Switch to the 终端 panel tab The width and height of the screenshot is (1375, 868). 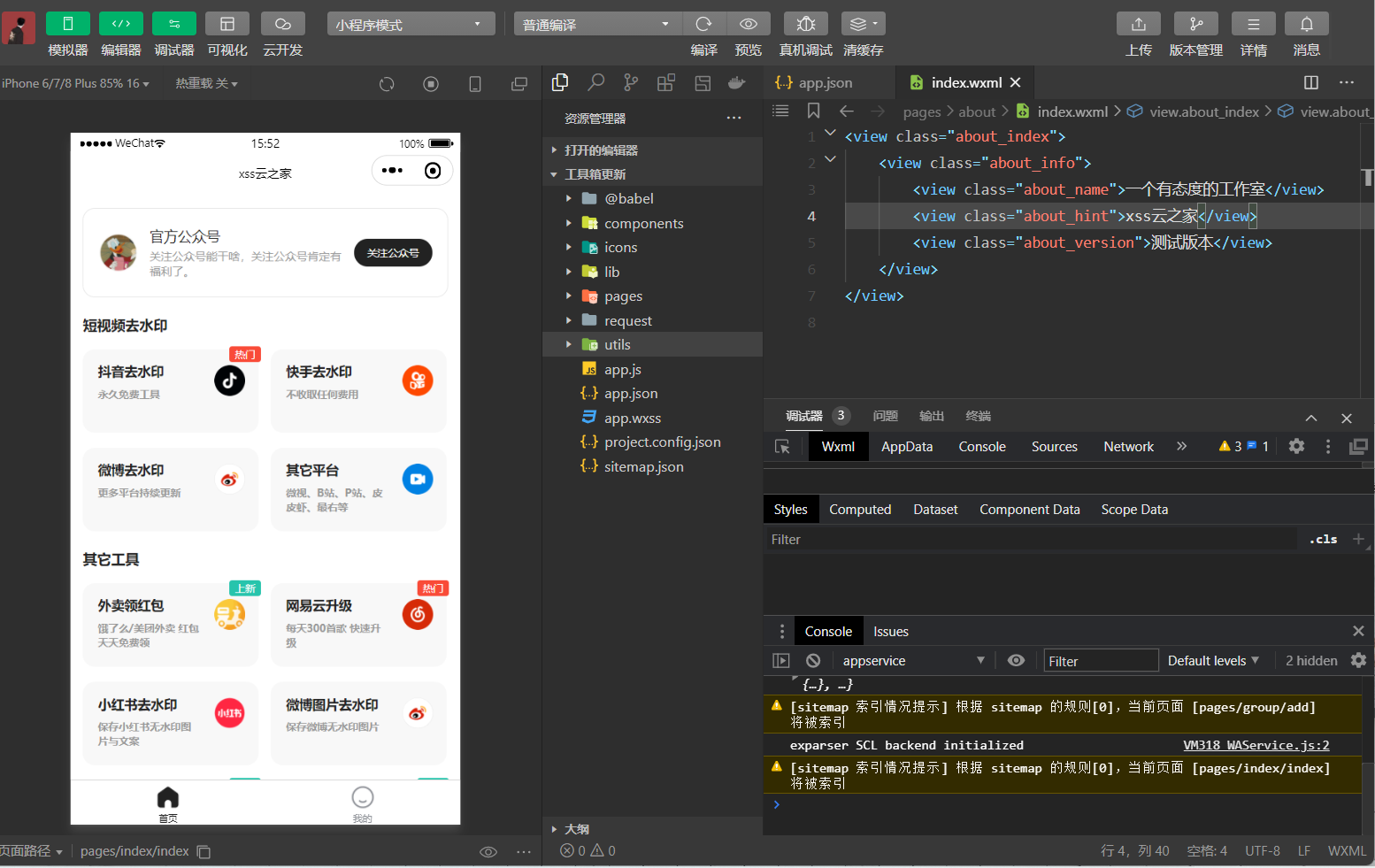(978, 416)
